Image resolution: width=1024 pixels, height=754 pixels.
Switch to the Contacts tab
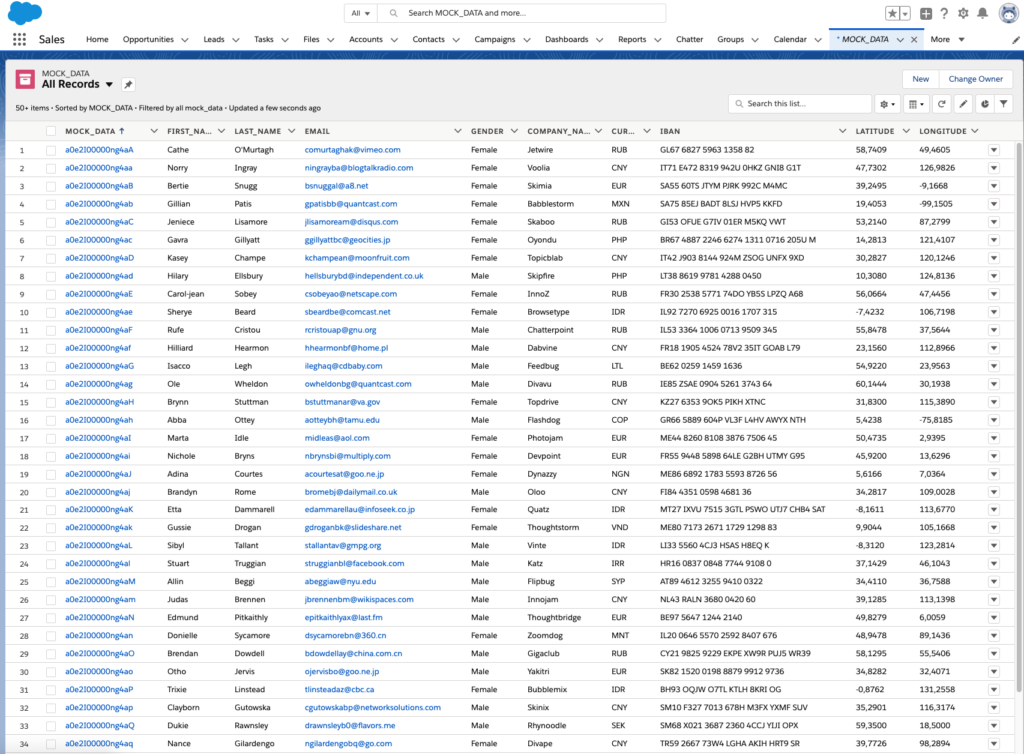tap(428, 40)
